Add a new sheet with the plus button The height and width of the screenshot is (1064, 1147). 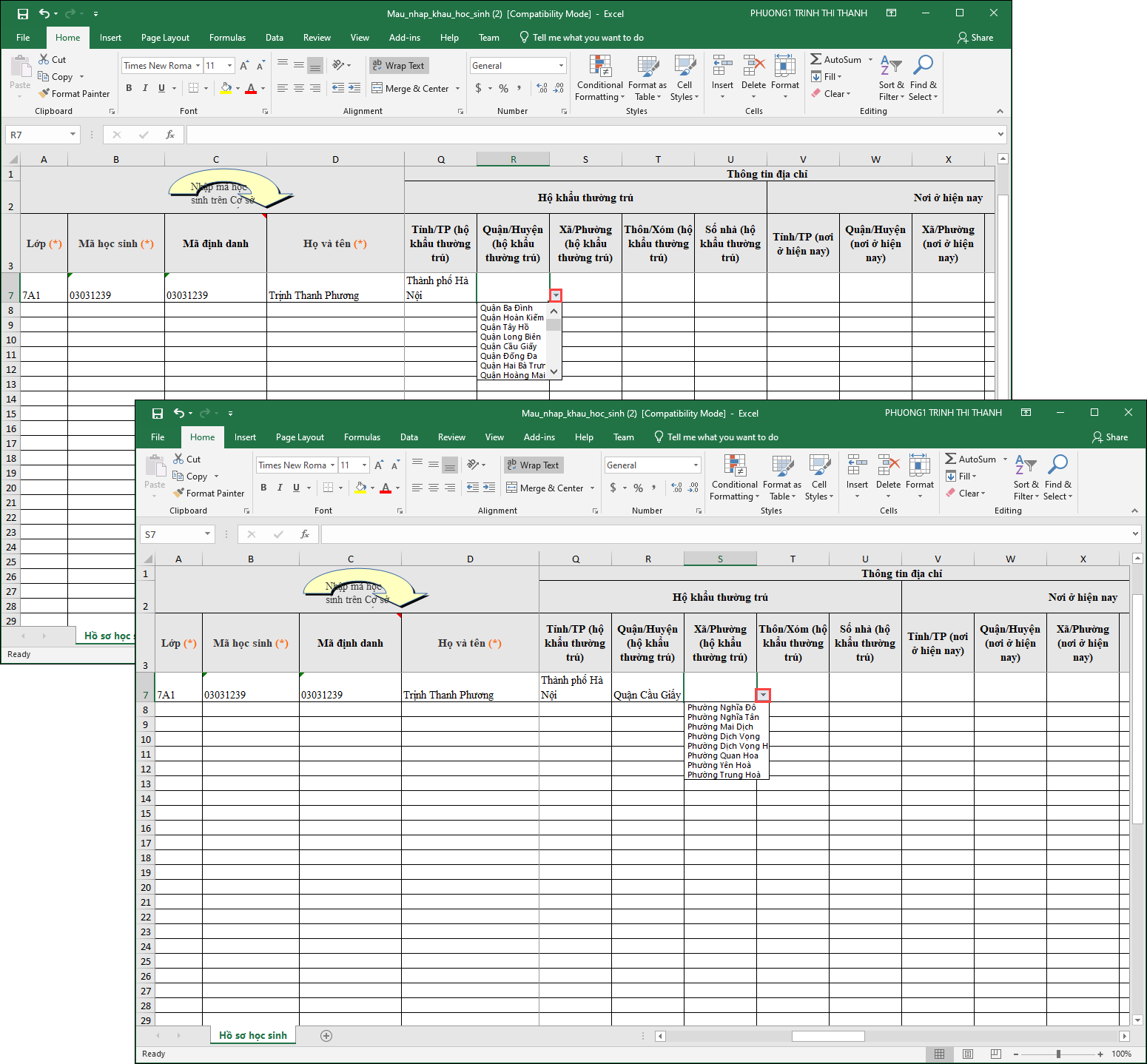tap(326, 1036)
